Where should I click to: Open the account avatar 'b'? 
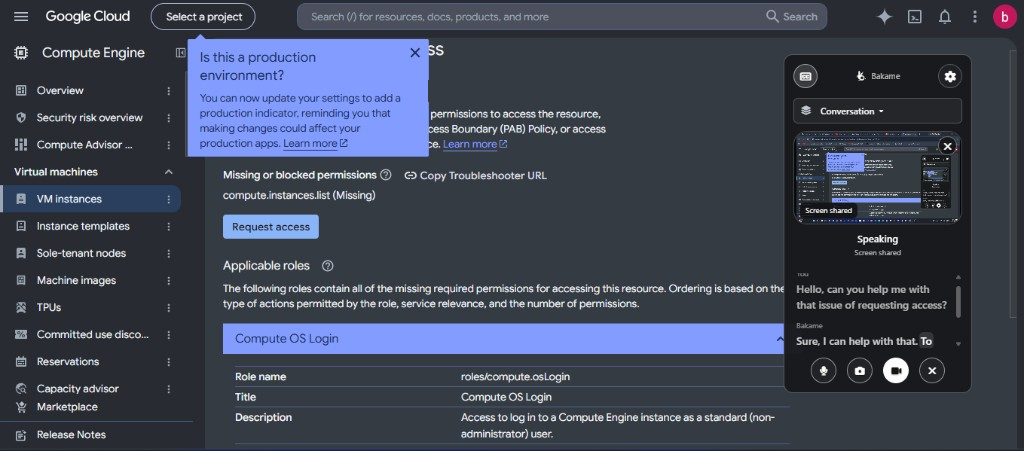pyautogui.click(x=1005, y=17)
